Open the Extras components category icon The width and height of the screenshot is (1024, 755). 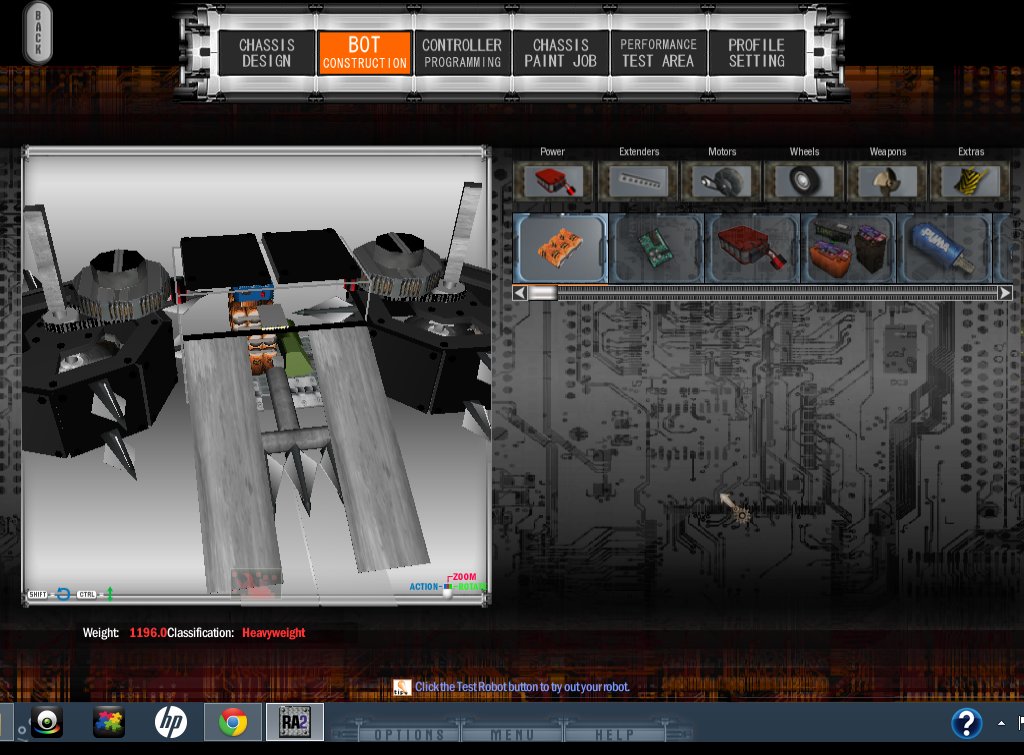click(970, 181)
